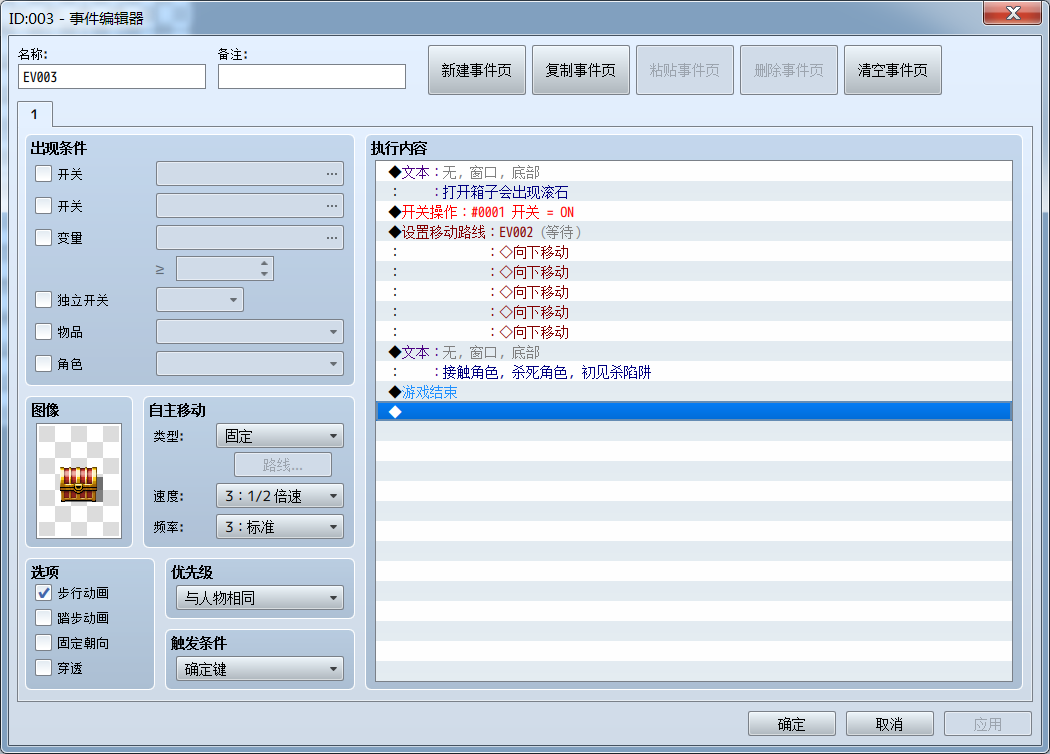1050x754 pixels.
Task: Select the 设置移动路线 EV002 command row
Action: click(x=694, y=232)
